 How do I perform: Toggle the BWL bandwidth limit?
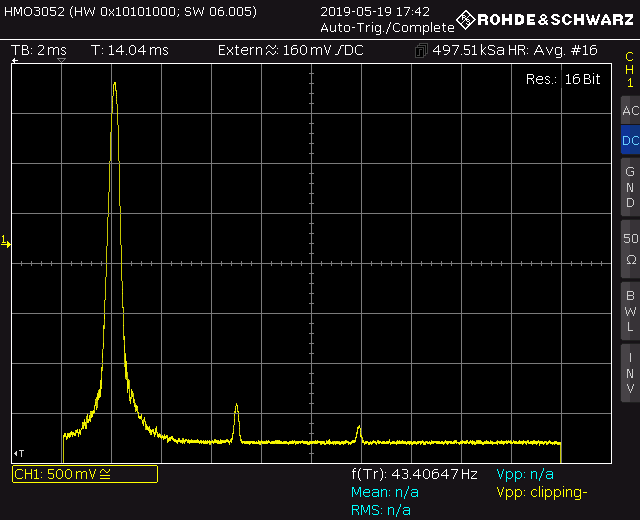click(629, 310)
